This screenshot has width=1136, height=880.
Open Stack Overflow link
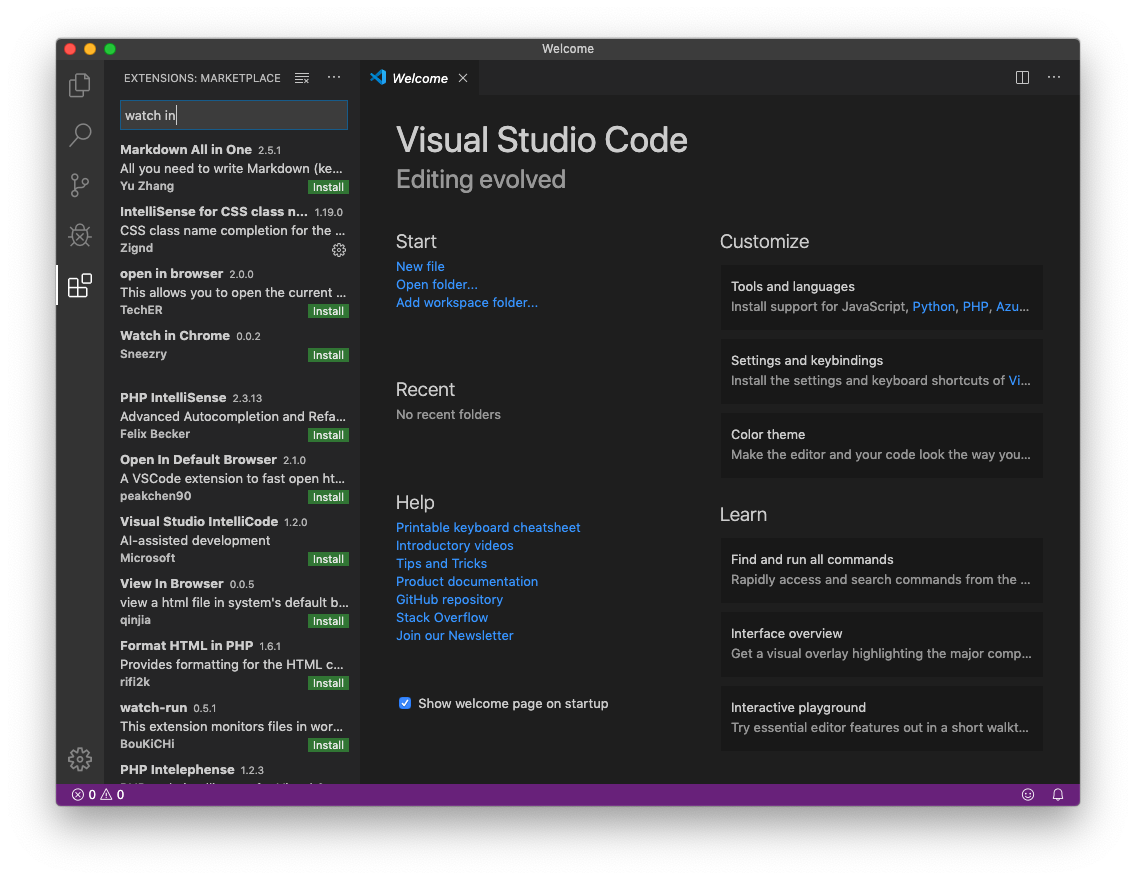(x=442, y=618)
